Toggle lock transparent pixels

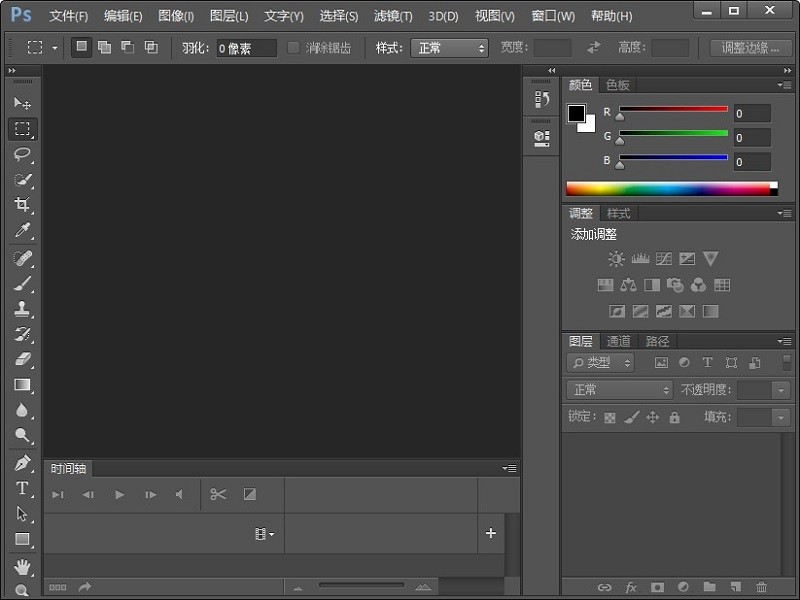point(608,417)
